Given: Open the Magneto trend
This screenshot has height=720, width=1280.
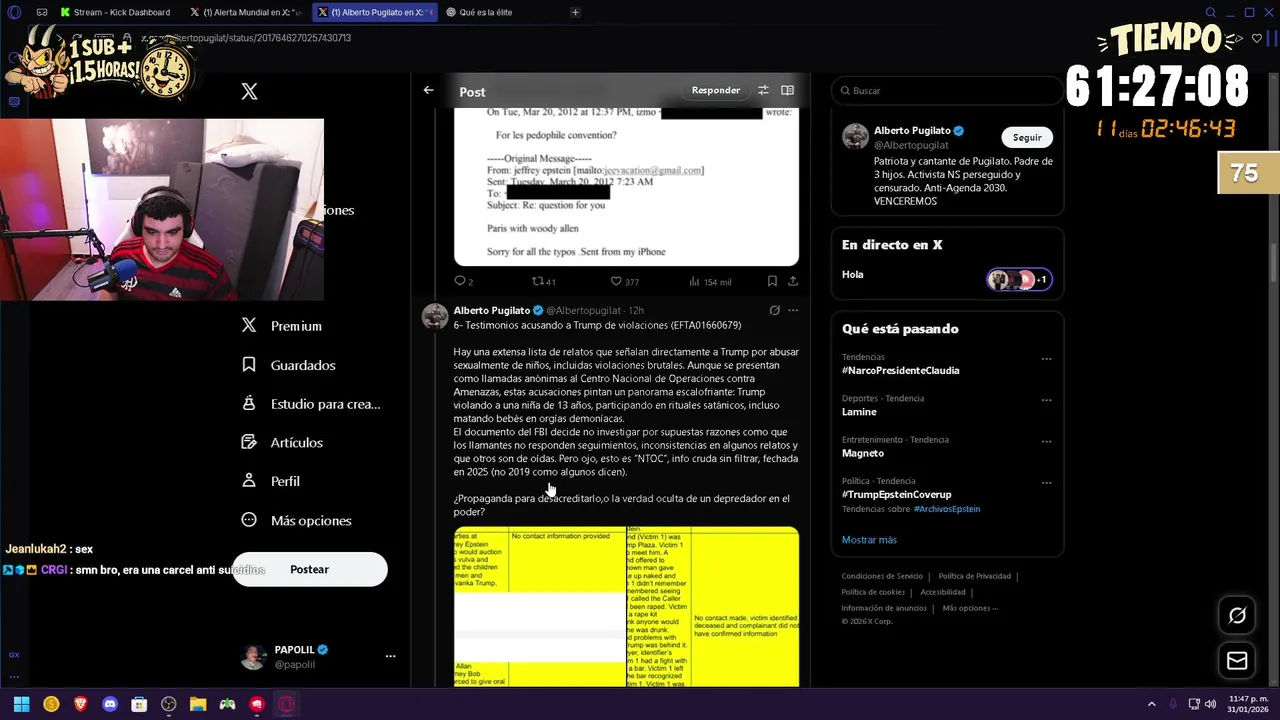Looking at the screenshot, I should [x=863, y=453].
